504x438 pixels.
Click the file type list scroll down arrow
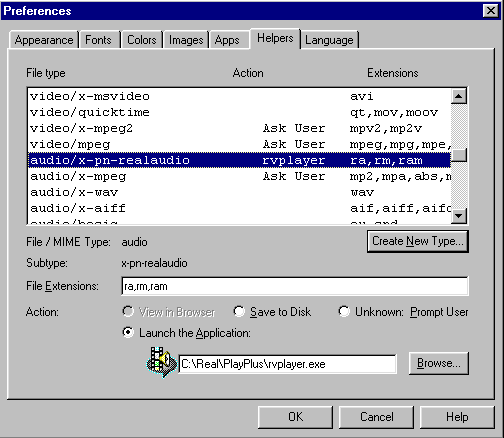pyautogui.click(x=459, y=216)
